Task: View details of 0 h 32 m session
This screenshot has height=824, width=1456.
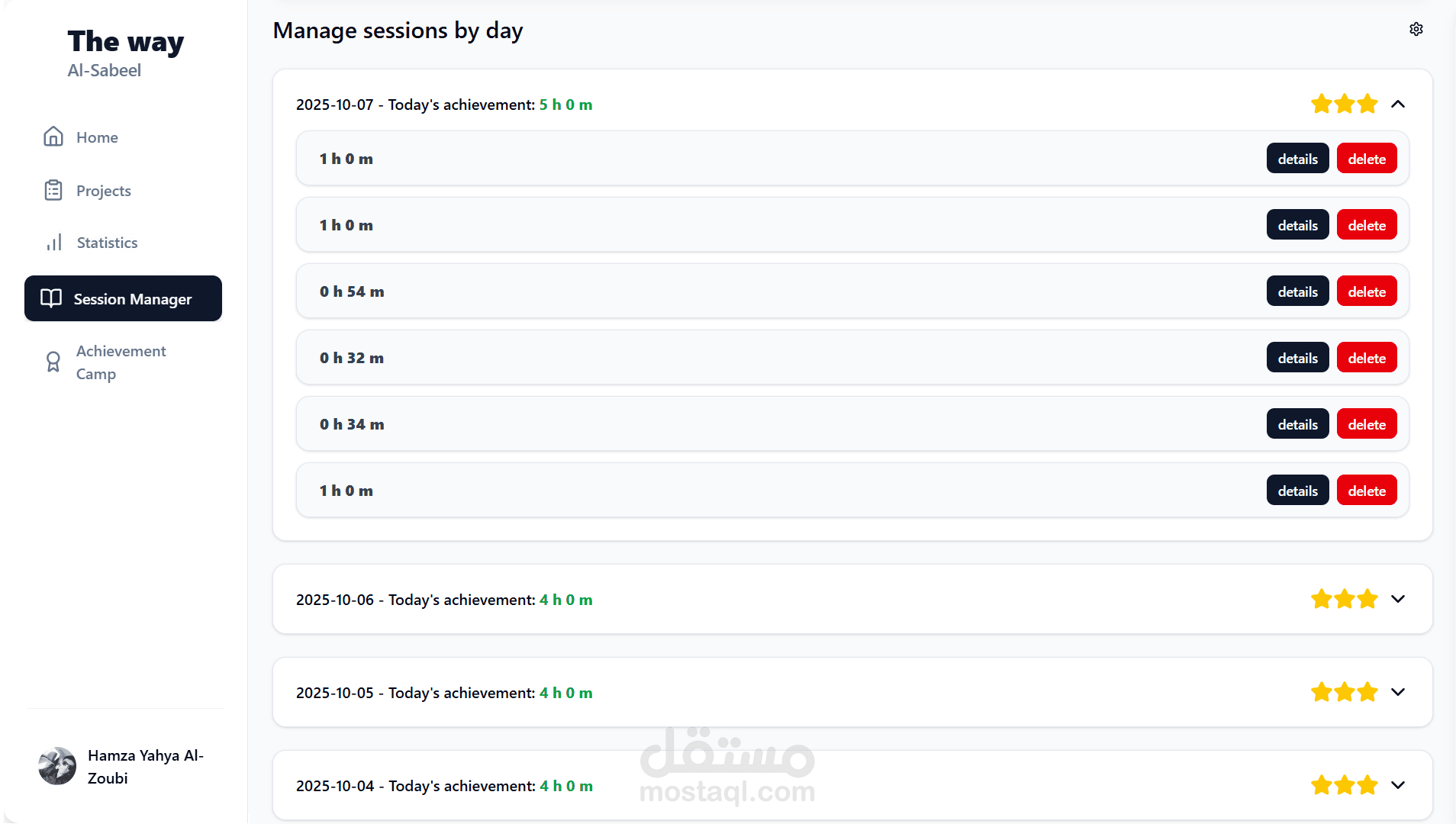Action: pos(1297,358)
